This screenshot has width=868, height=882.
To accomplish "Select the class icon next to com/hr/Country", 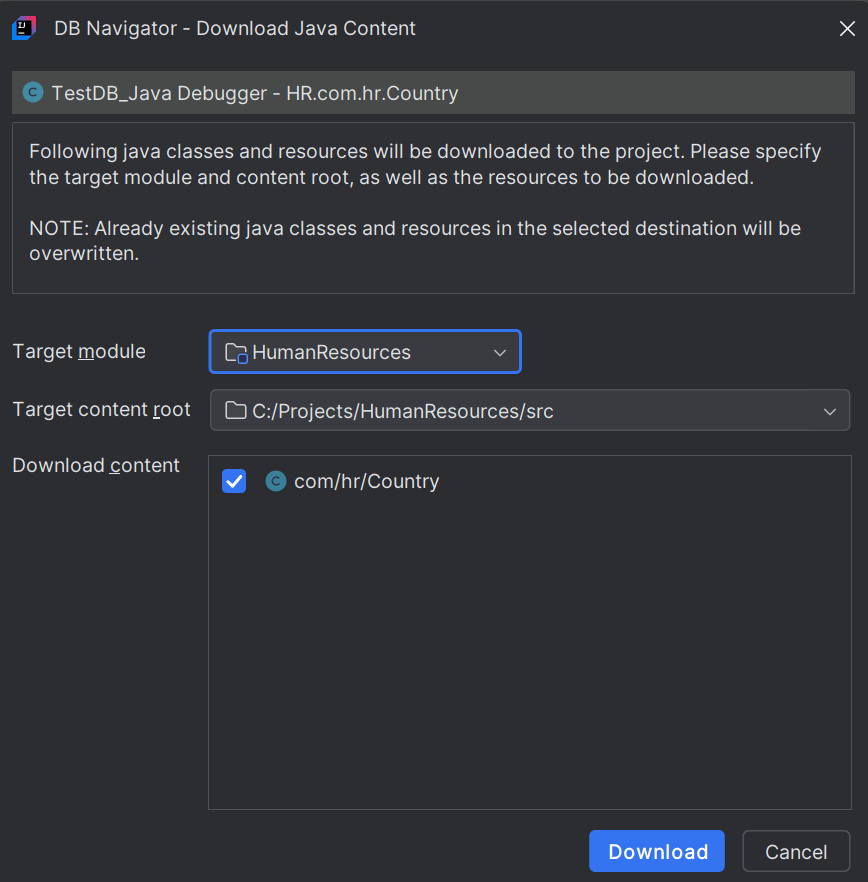I will point(275,481).
